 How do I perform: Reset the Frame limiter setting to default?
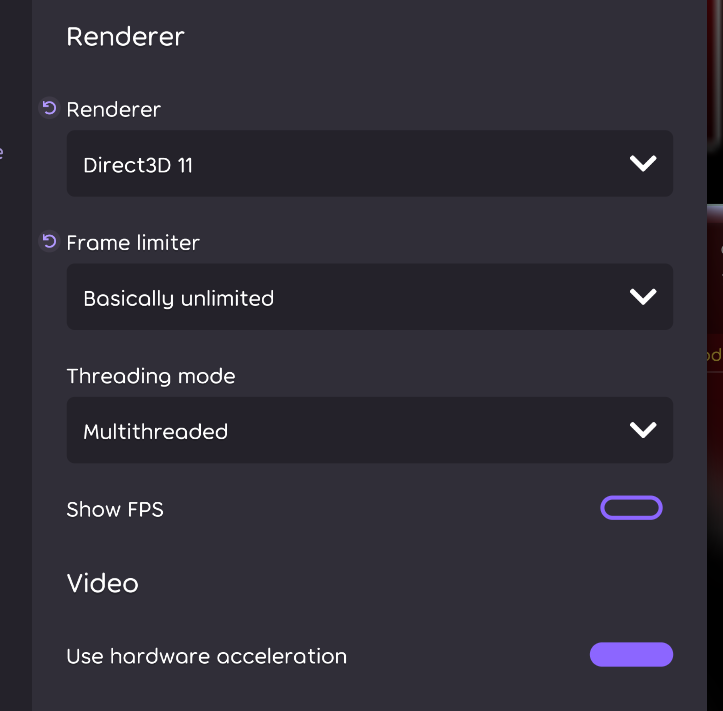[x=49, y=242]
